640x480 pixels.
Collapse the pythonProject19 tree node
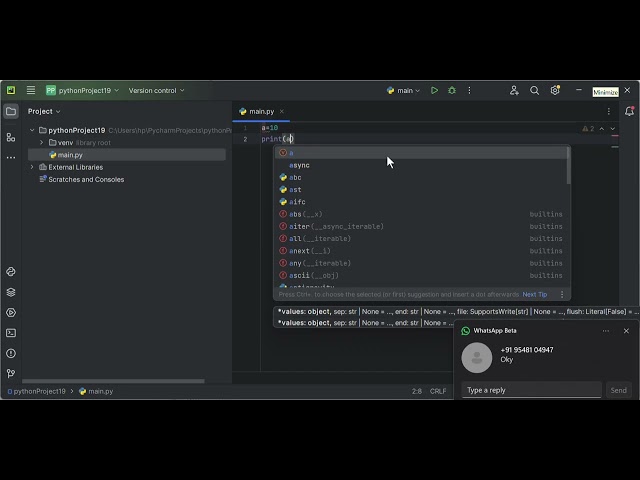(32, 130)
